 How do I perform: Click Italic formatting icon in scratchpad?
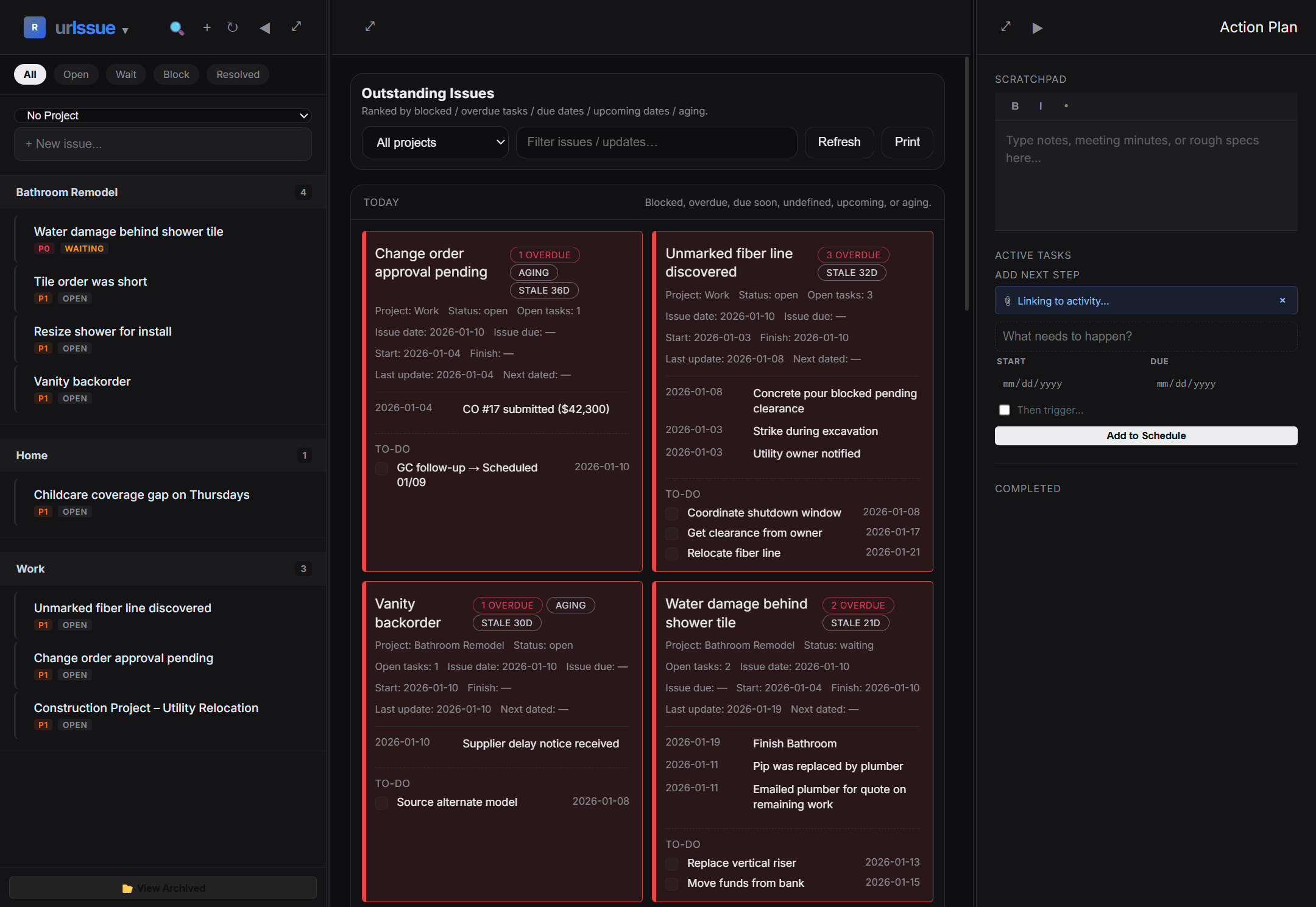click(1041, 106)
